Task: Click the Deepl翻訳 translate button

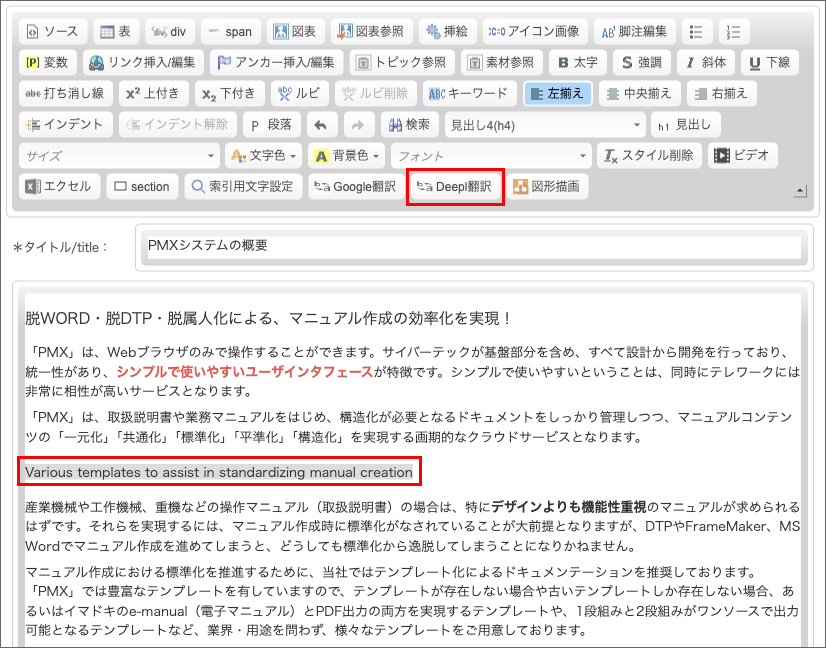Action: click(x=455, y=187)
